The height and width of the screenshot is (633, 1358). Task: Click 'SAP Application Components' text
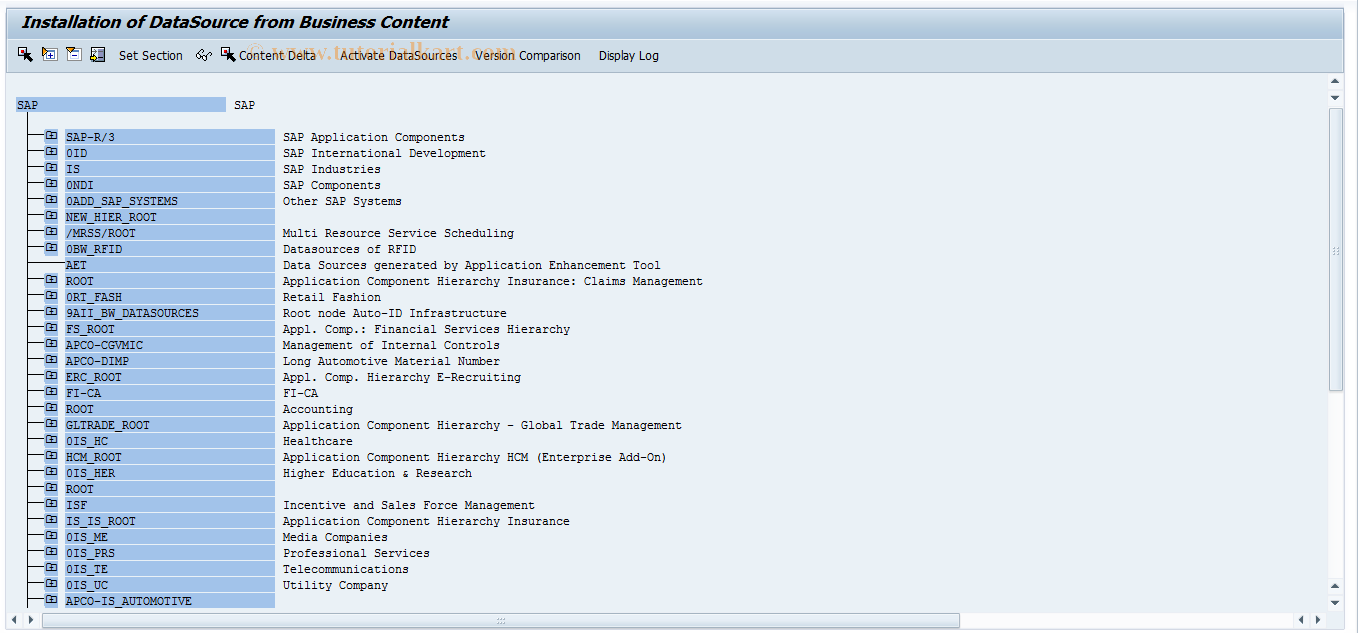pyautogui.click(x=373, y=137)
